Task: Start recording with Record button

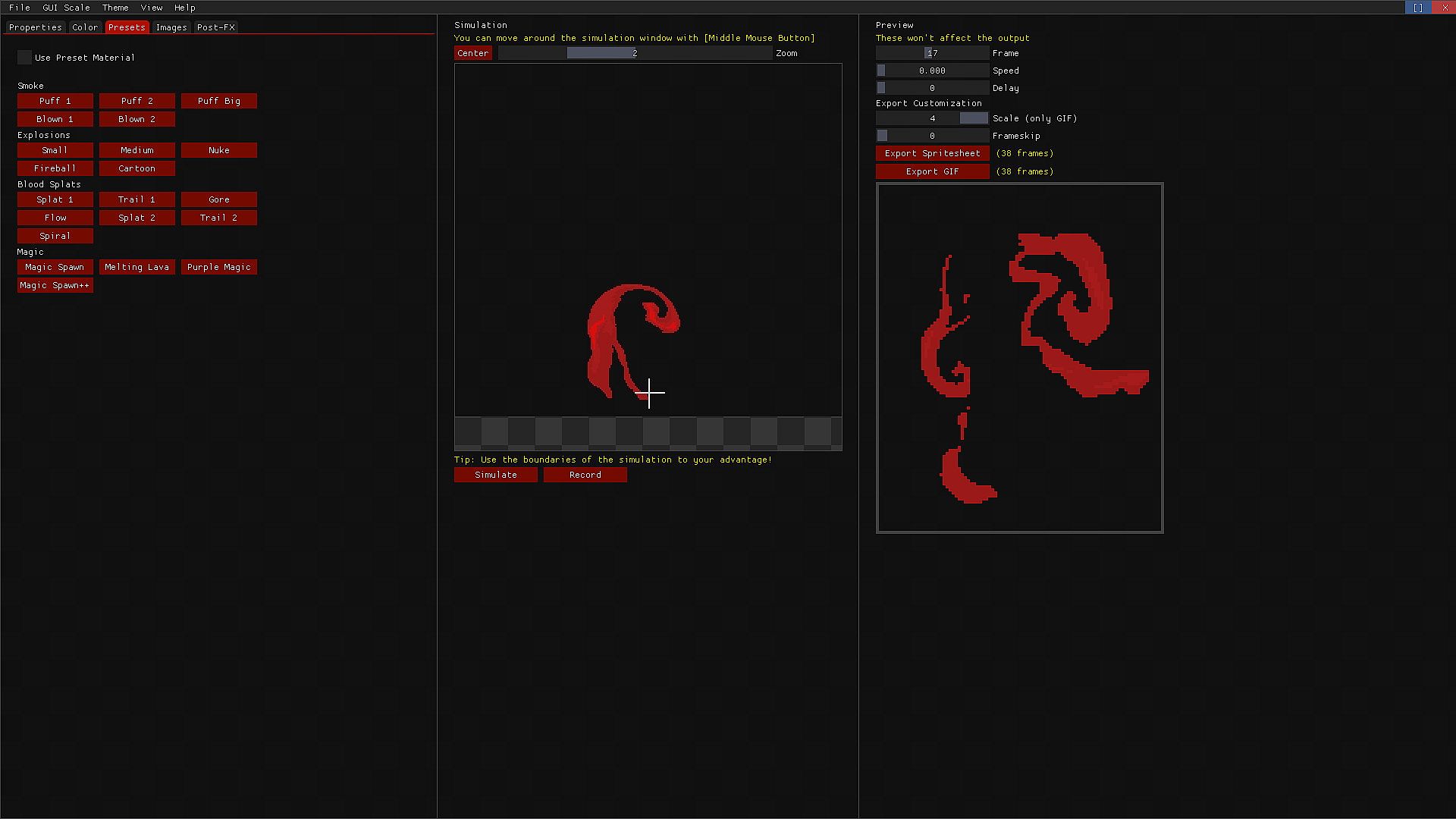Action: 585,475
